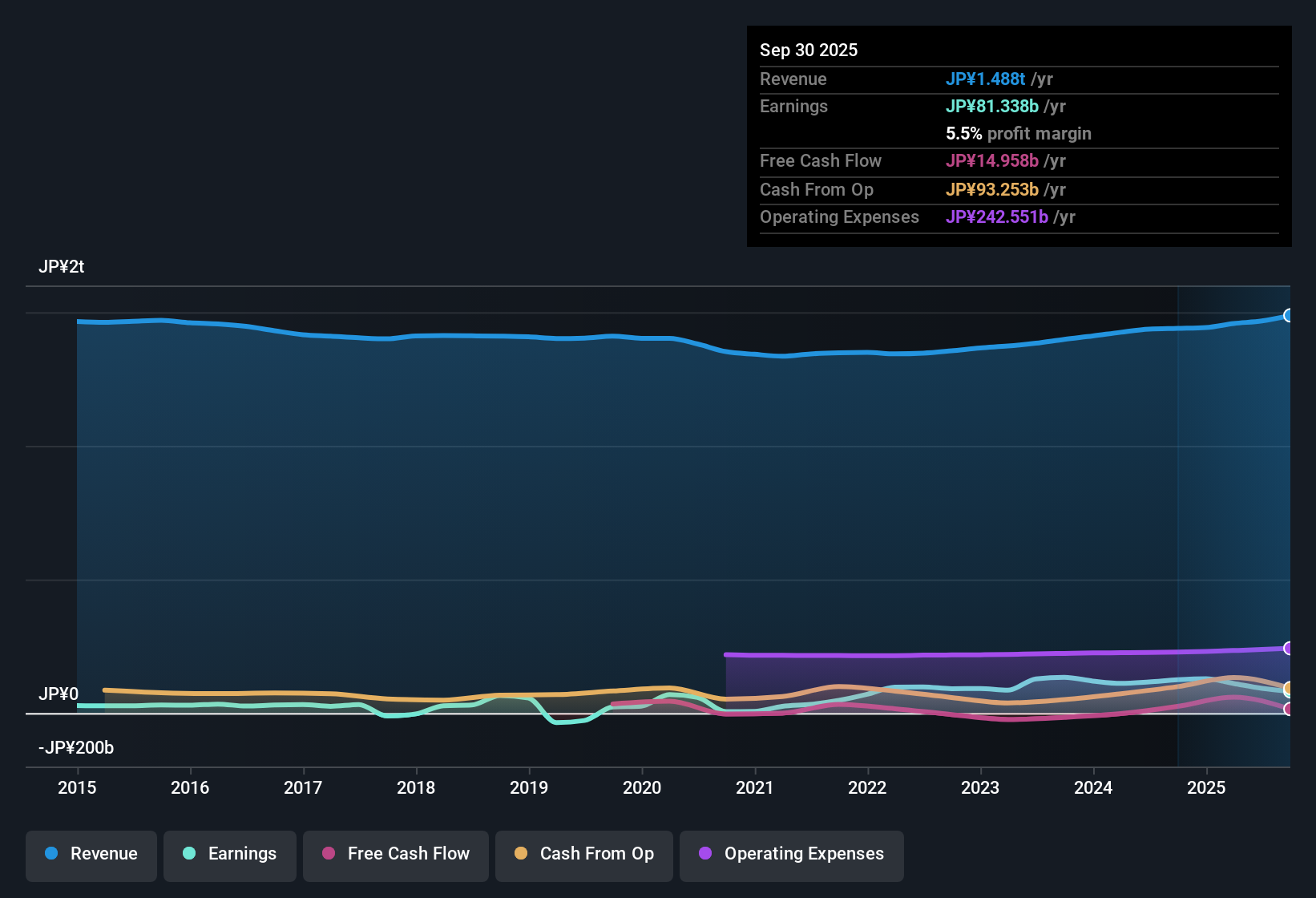This screenshot has height=898, width=1316.
Task: Click the 2016 x-axis year label
Action: tap(190, 787)
